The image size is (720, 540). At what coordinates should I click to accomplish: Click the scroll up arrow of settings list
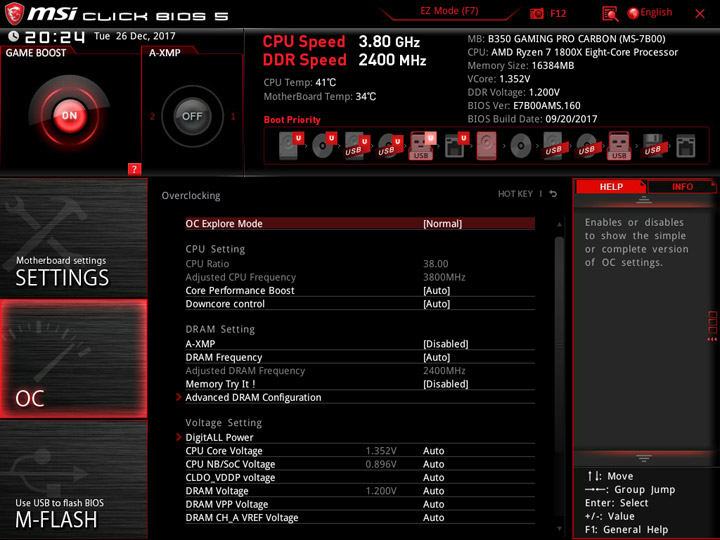tap(559, 225)
